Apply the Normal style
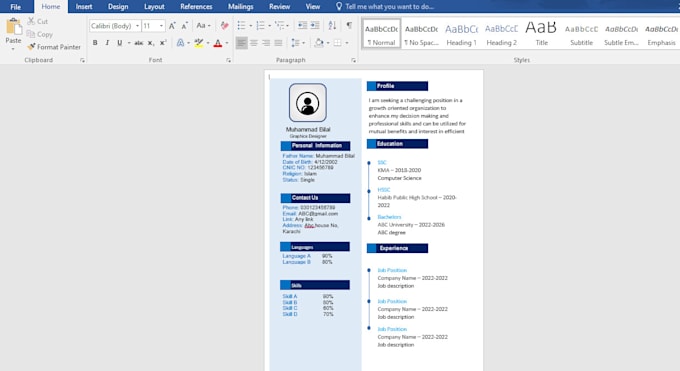 coord(381,34)
